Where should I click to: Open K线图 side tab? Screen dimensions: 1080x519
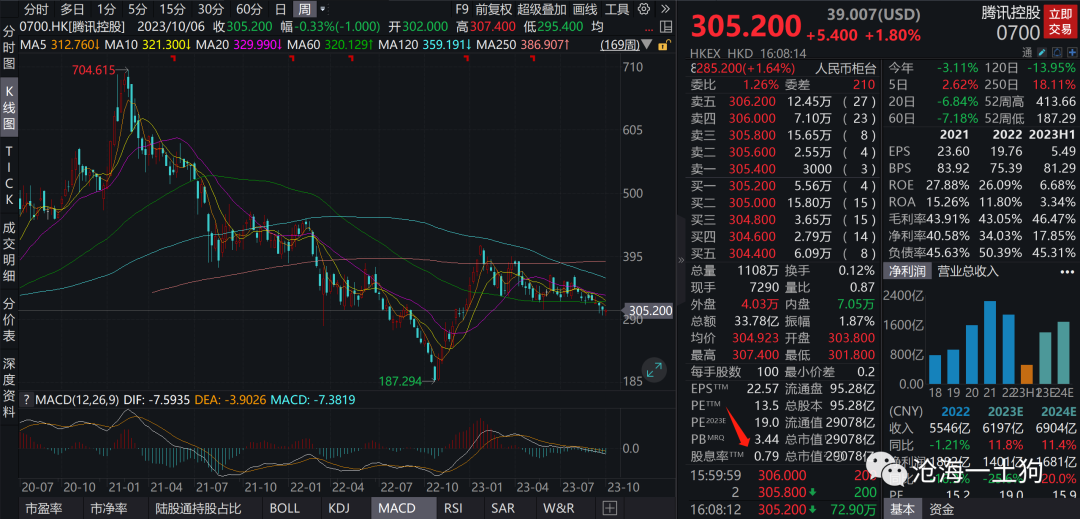[x=9, y=109]
